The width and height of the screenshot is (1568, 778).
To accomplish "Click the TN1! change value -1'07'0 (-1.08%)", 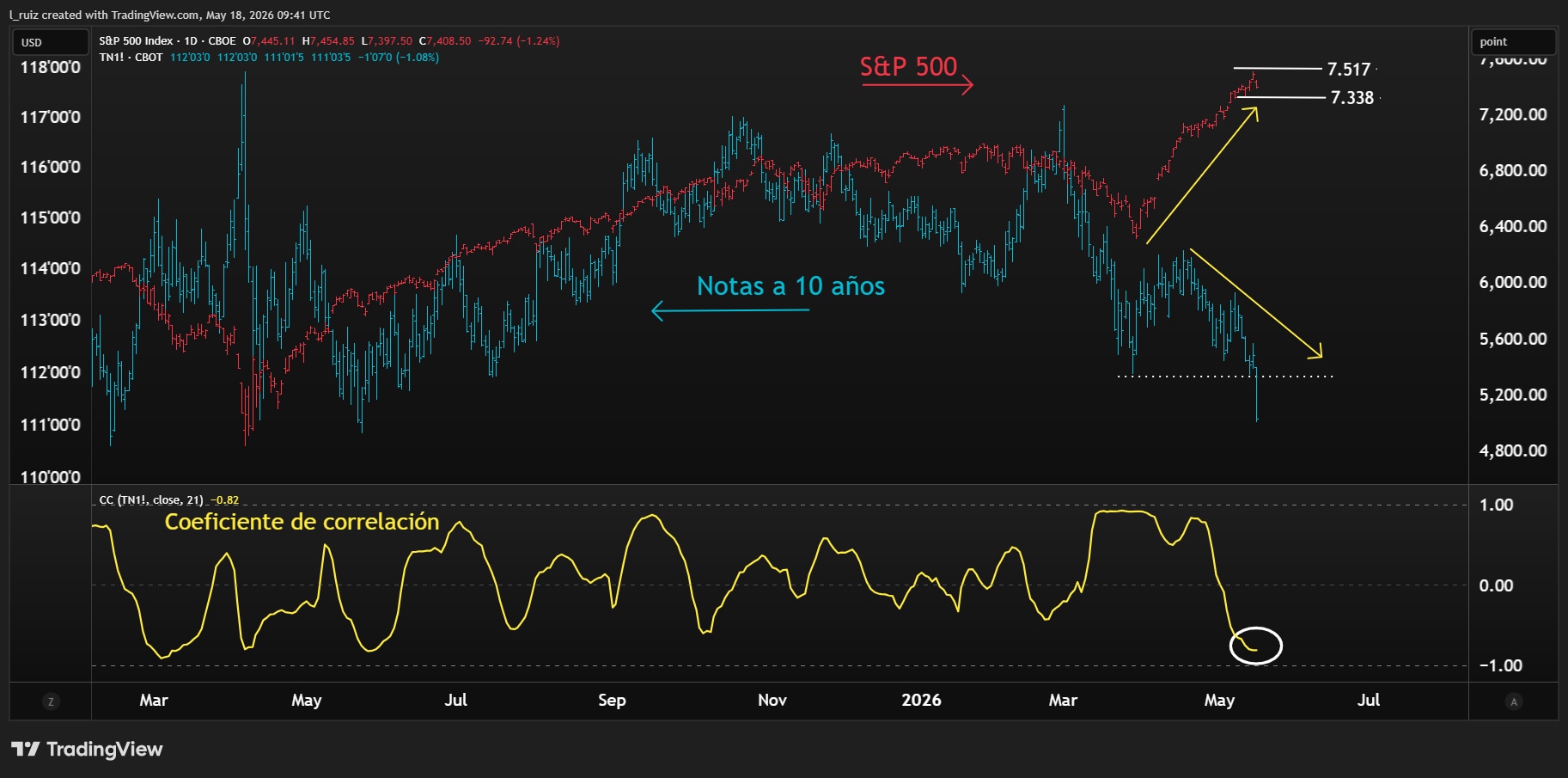I will [399, 57].
